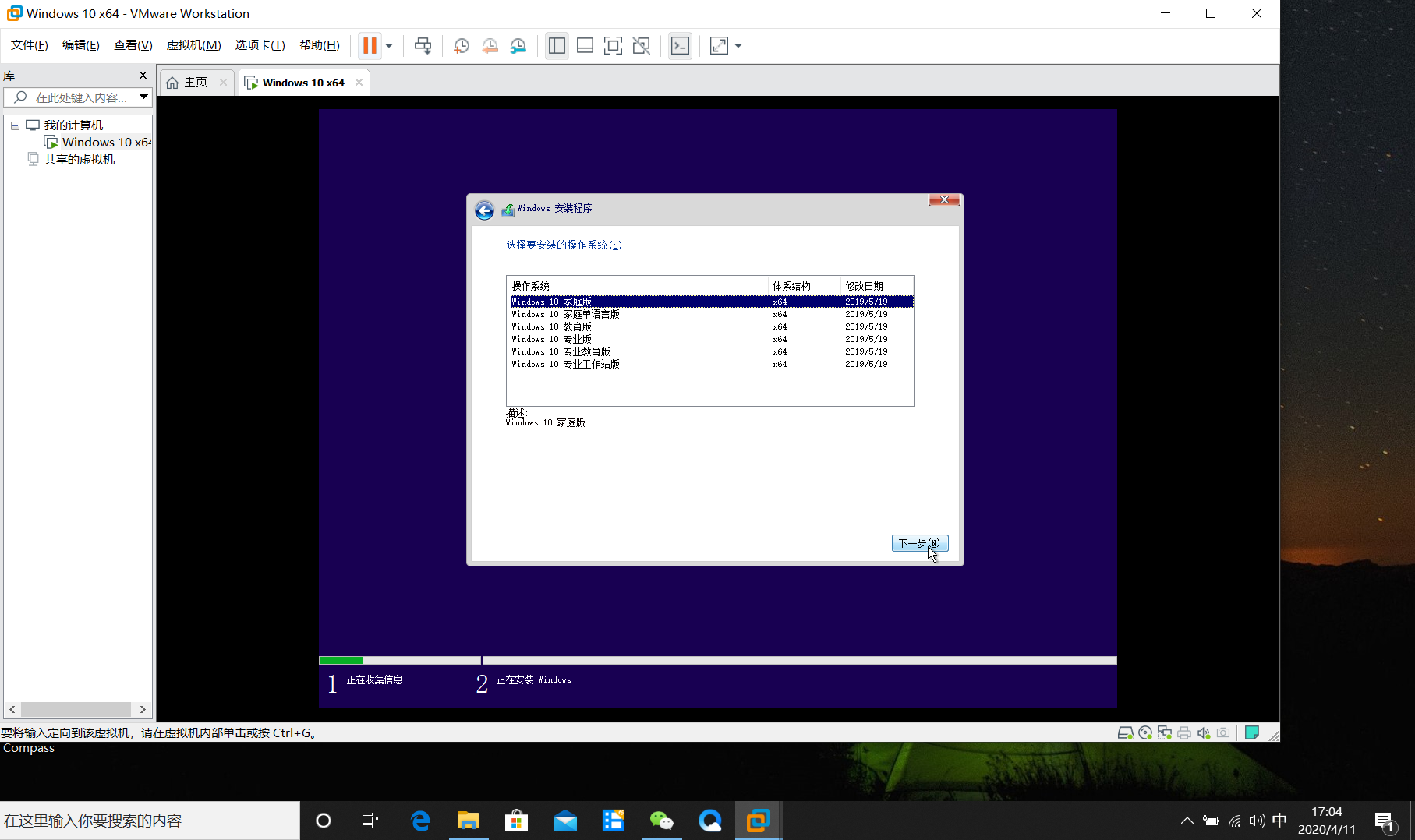Screen dimensions: 1415x840
Task: Click the sound card status icon
Action: (x=1204, y=732)
